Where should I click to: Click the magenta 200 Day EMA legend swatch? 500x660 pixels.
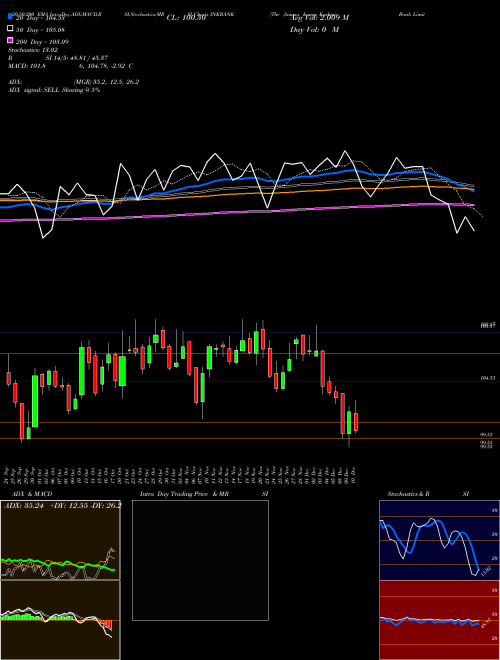tap(10, 40)
